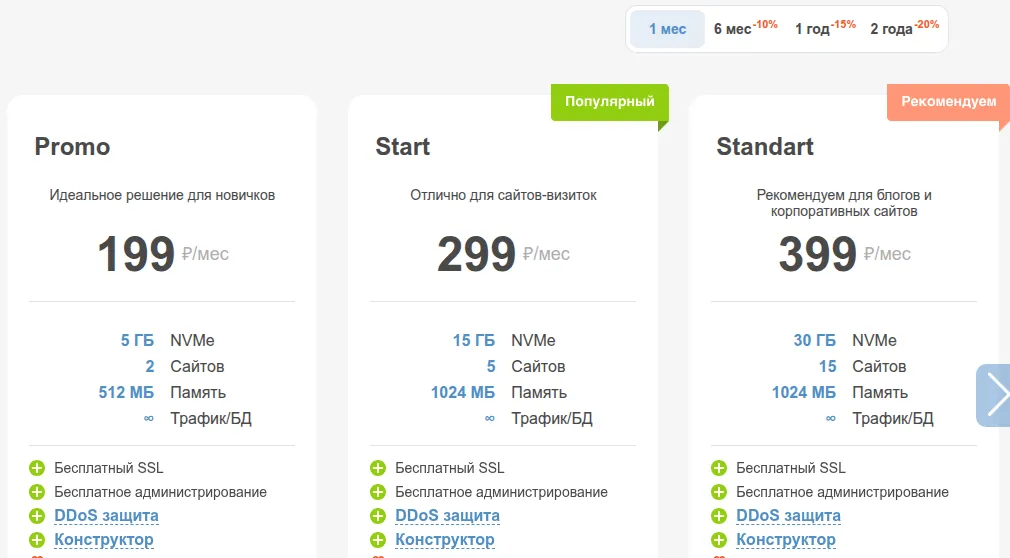Click the Популярный badge on Start plan
The width and height of the screenshot is (1010, 558).
tap(609, 102)
